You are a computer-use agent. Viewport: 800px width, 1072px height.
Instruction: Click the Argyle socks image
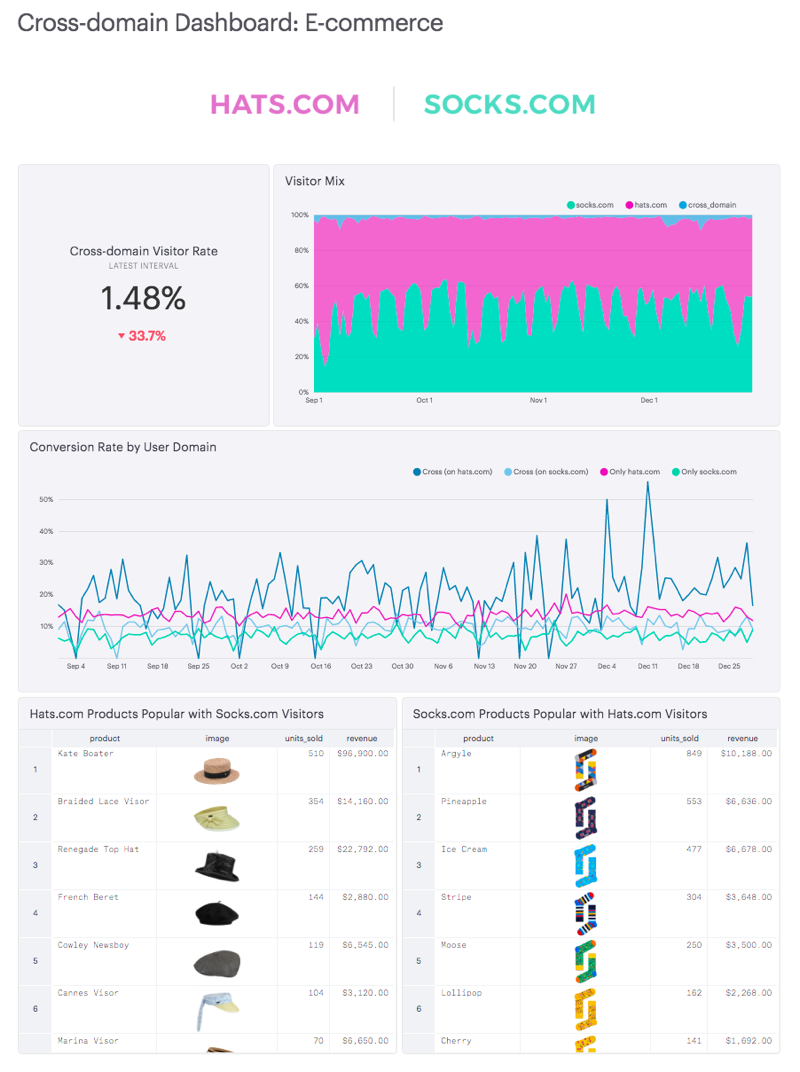pos(586,770)
